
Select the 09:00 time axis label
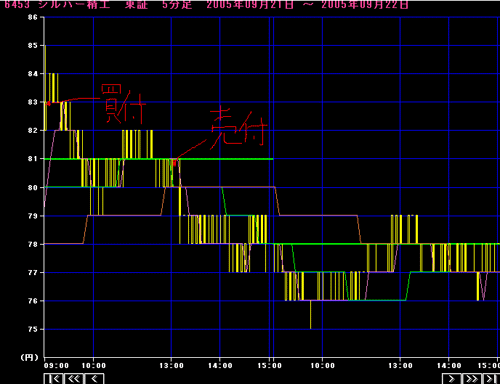click(56, 366)
